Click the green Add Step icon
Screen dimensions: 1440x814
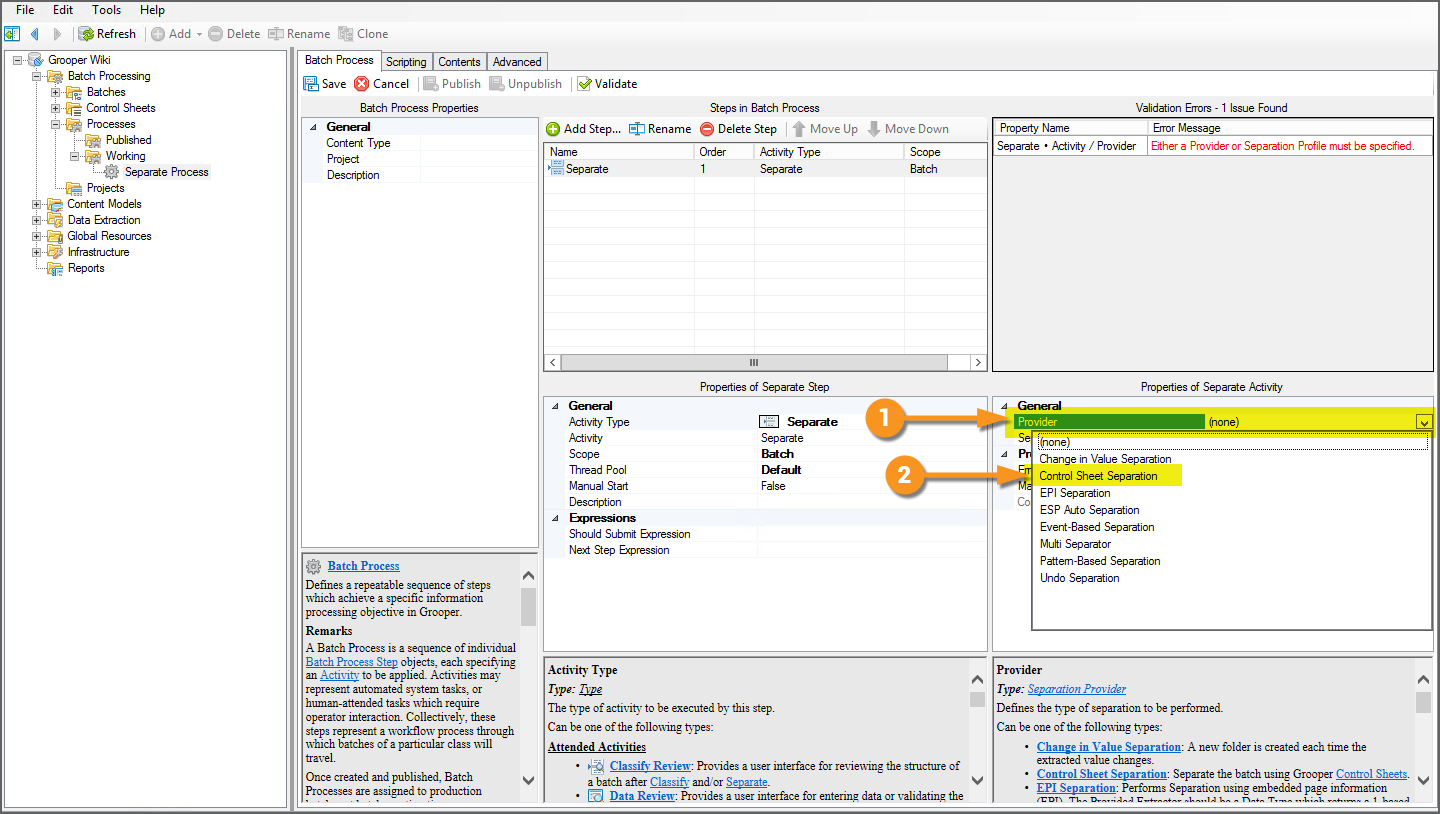[553, 129]
